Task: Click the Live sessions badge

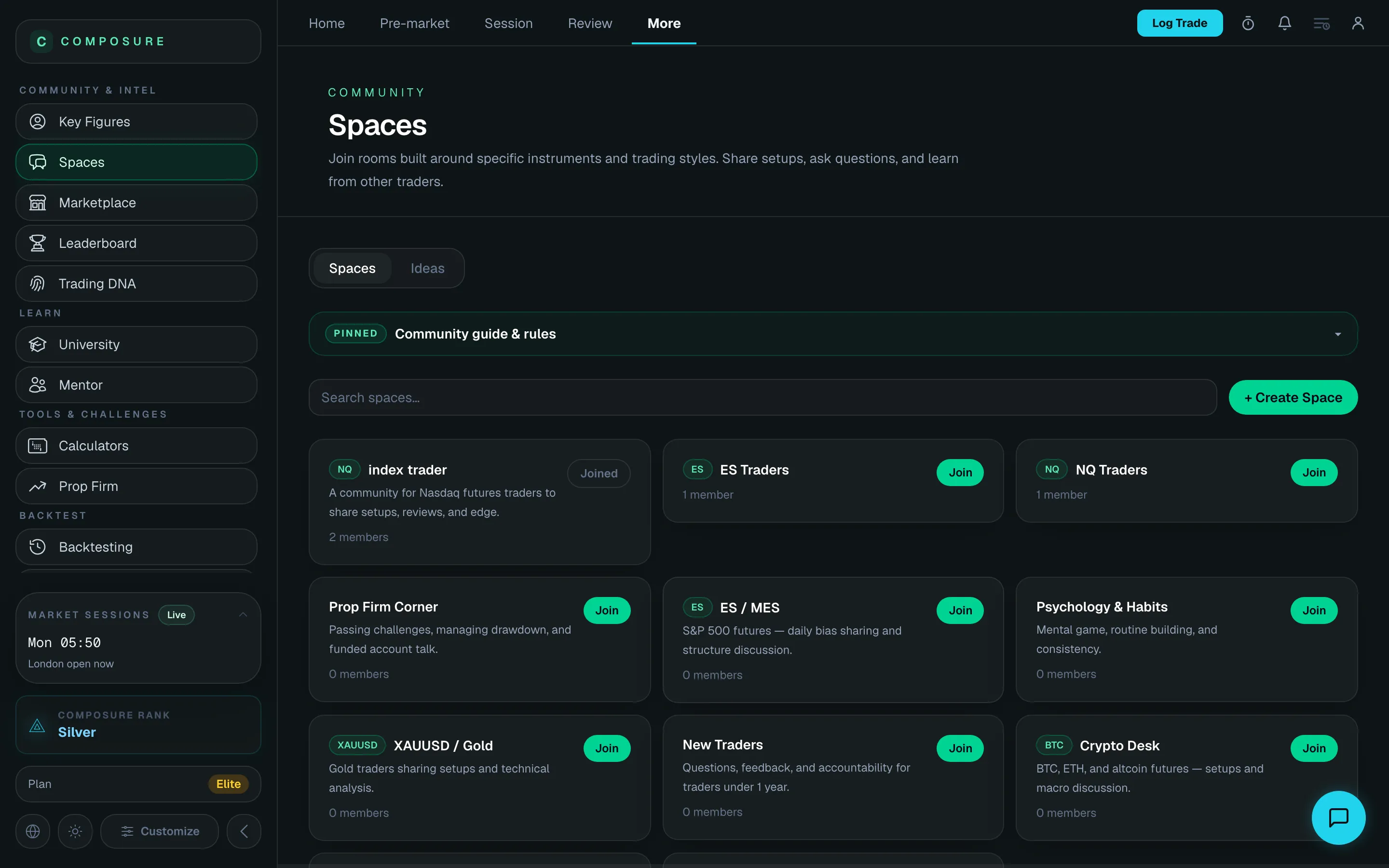Action: pos(176,614)
